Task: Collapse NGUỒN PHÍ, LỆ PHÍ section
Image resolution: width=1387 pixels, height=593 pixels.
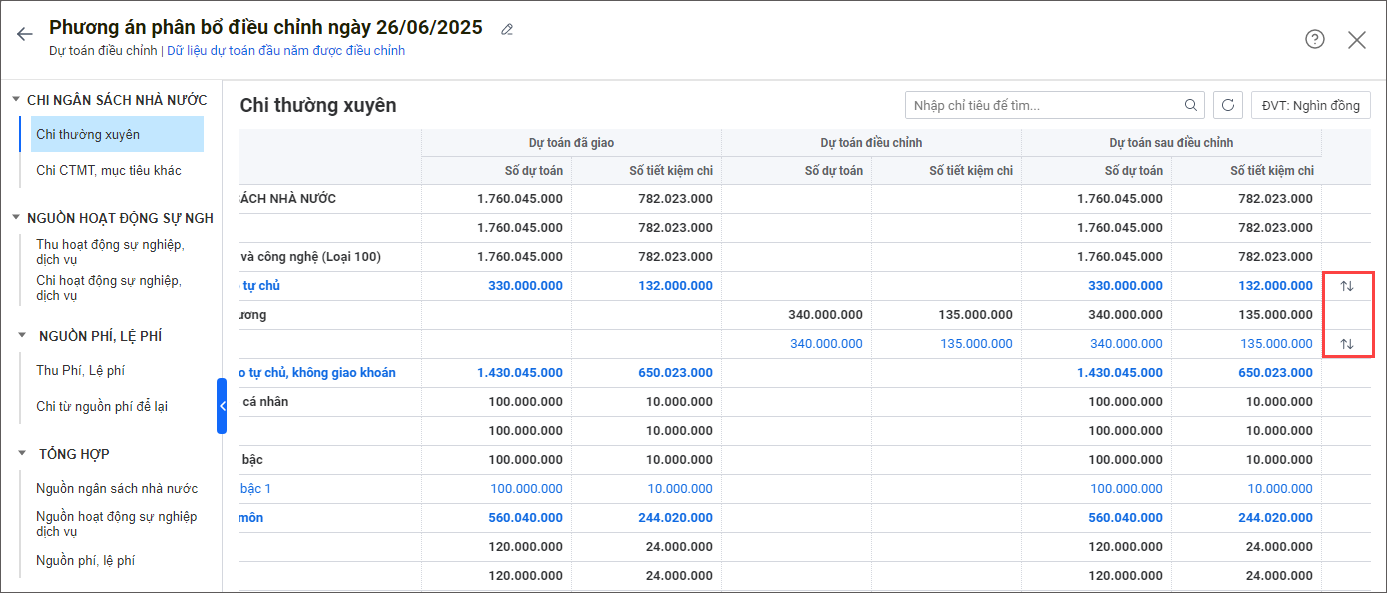Action: (22, 336)
